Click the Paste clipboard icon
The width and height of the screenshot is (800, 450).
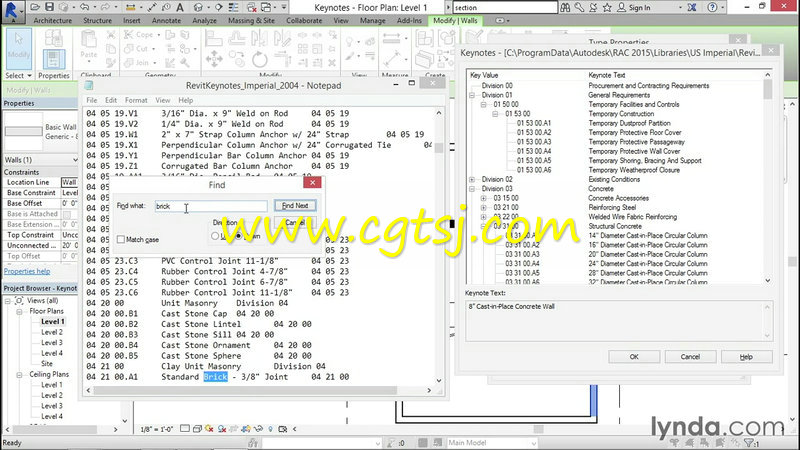tap(89, 43)
